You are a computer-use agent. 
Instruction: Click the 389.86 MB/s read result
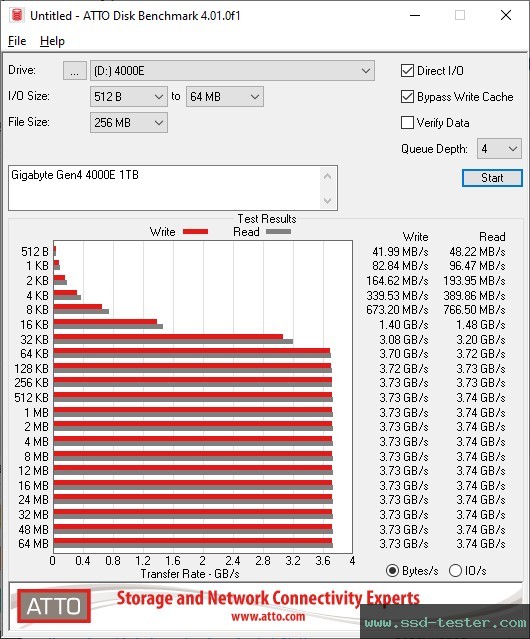point(474,295)
